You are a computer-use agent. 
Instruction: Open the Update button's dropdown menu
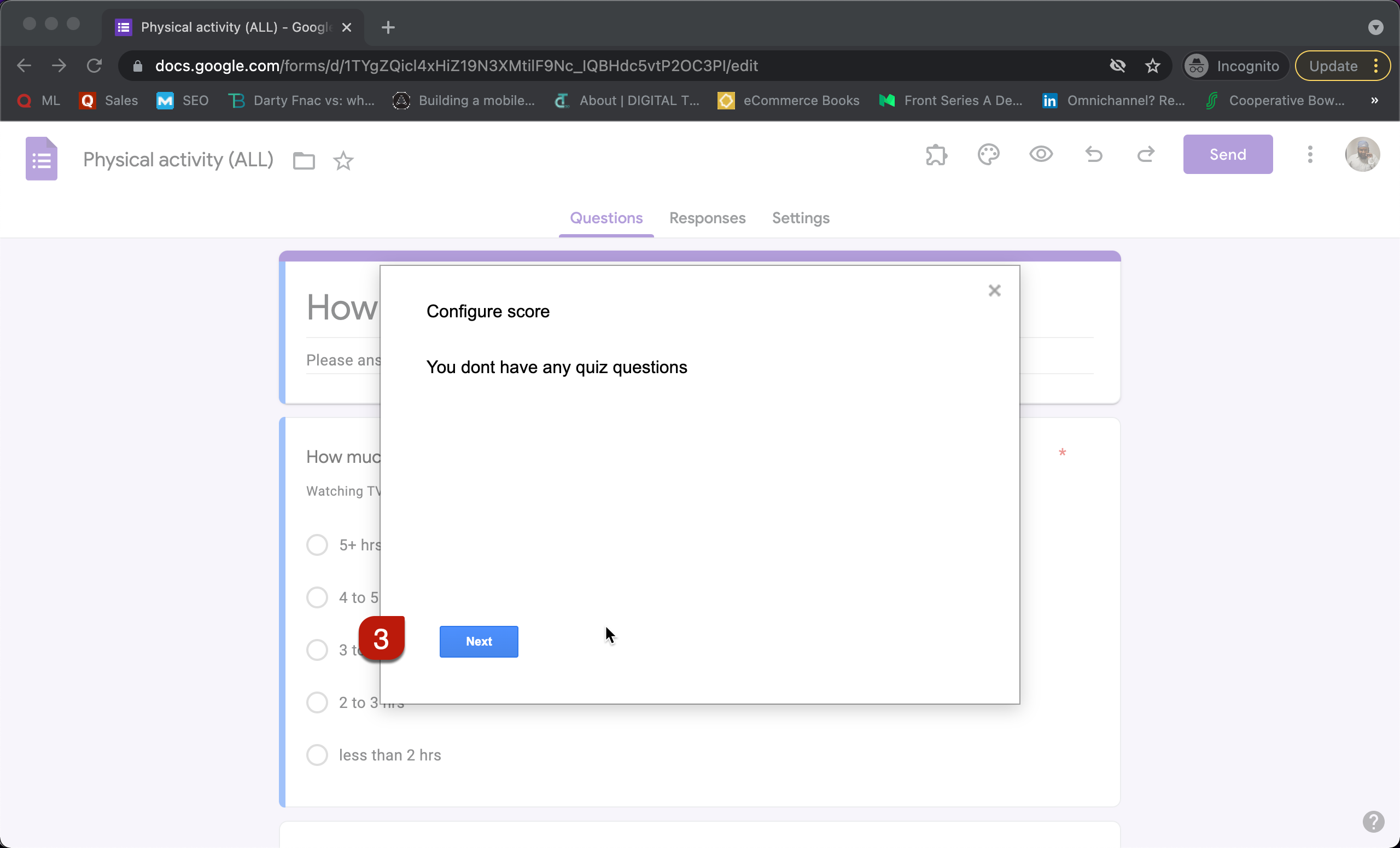click(1376, 65)
